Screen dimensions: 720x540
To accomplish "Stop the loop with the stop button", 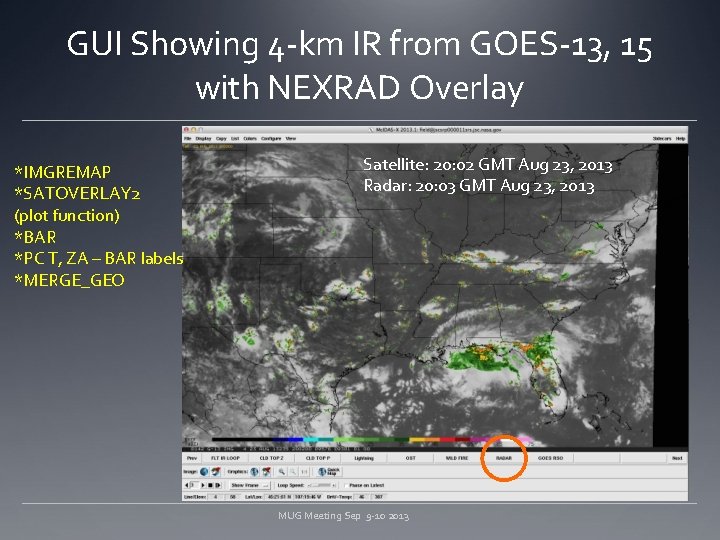I will point(210,485).
